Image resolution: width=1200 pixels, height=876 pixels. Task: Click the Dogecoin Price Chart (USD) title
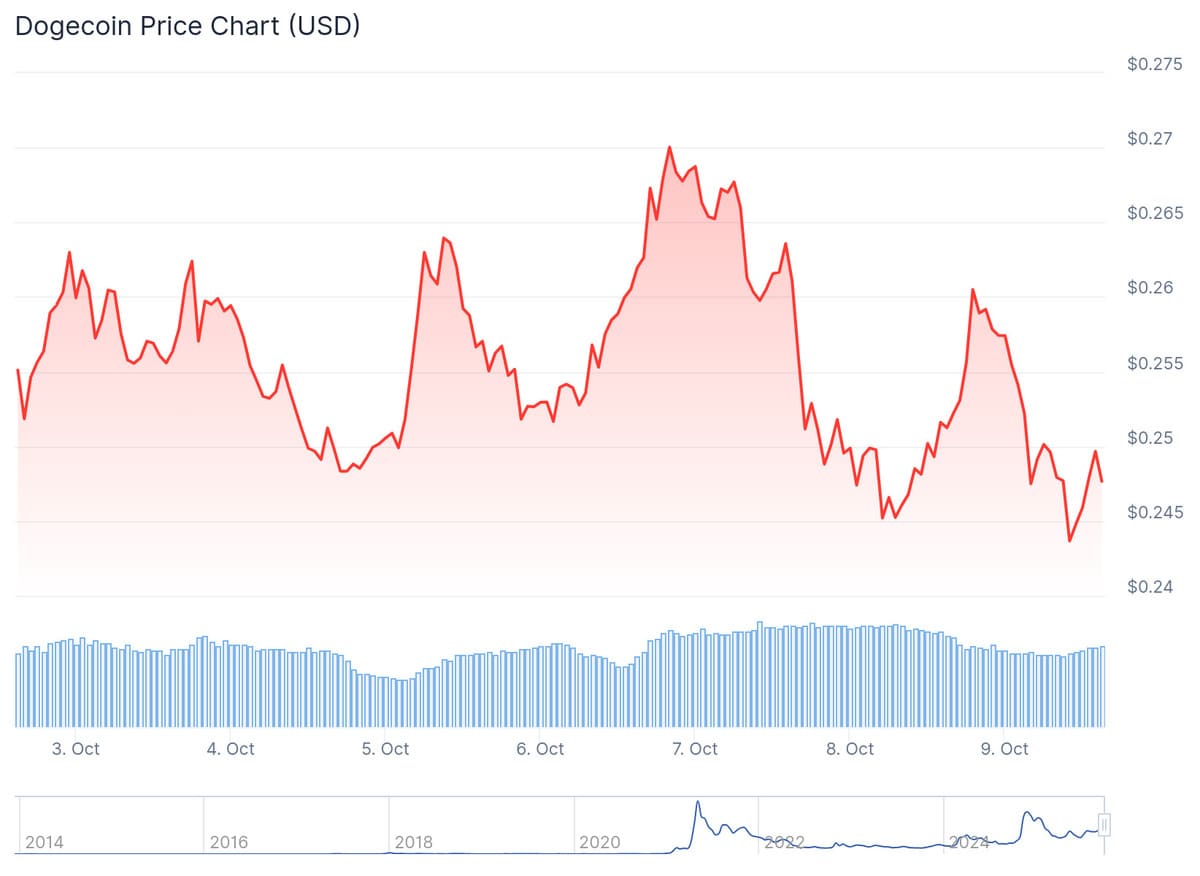(x=187, y=27)
